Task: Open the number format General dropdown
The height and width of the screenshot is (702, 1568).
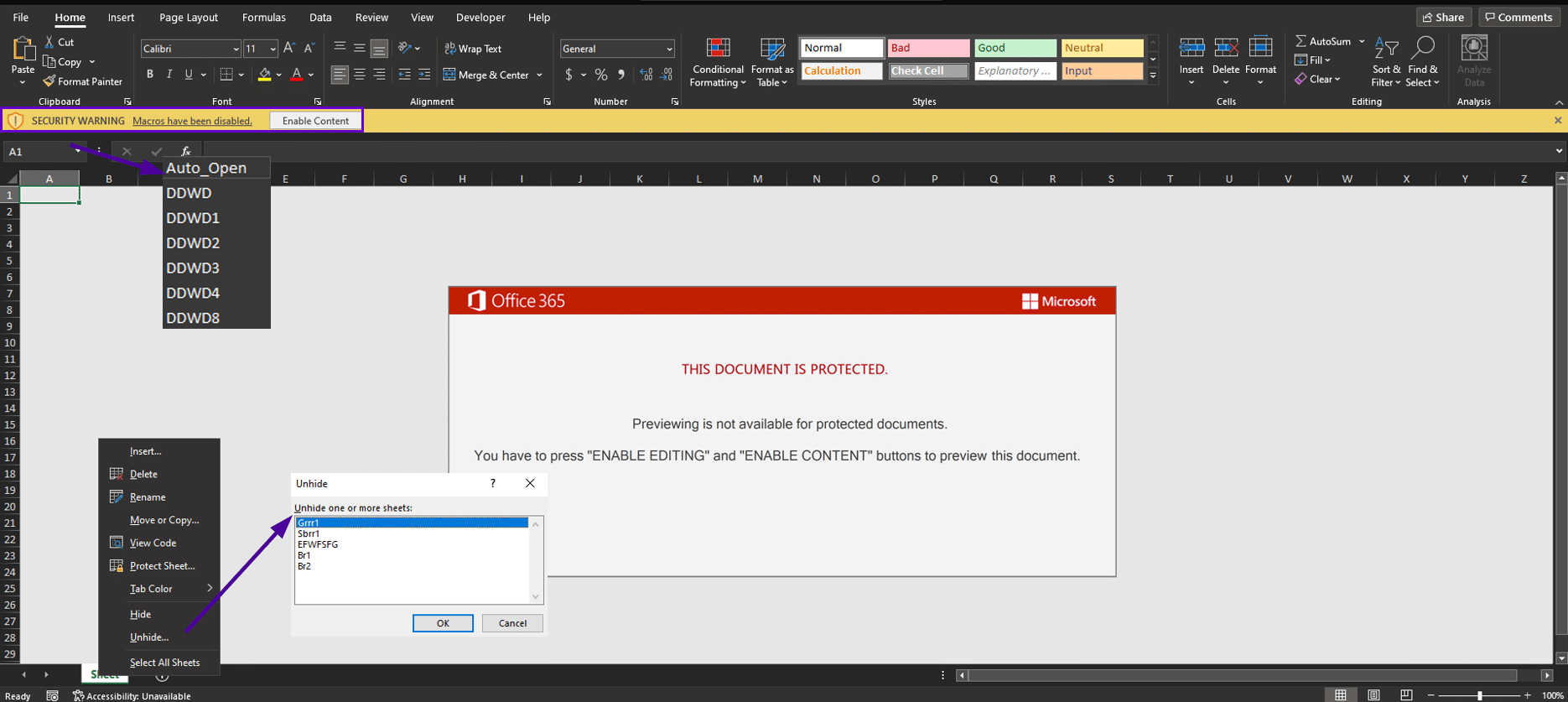Action: point(669,49)
